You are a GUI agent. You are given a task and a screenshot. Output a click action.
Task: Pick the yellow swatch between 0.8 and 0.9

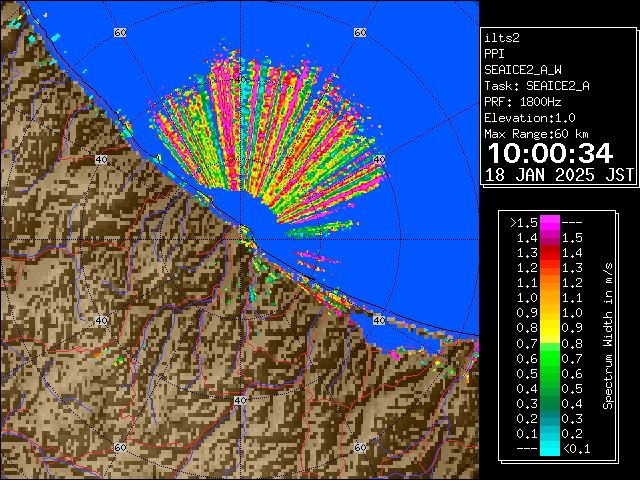pyautogui.click(x=550, y=328)
